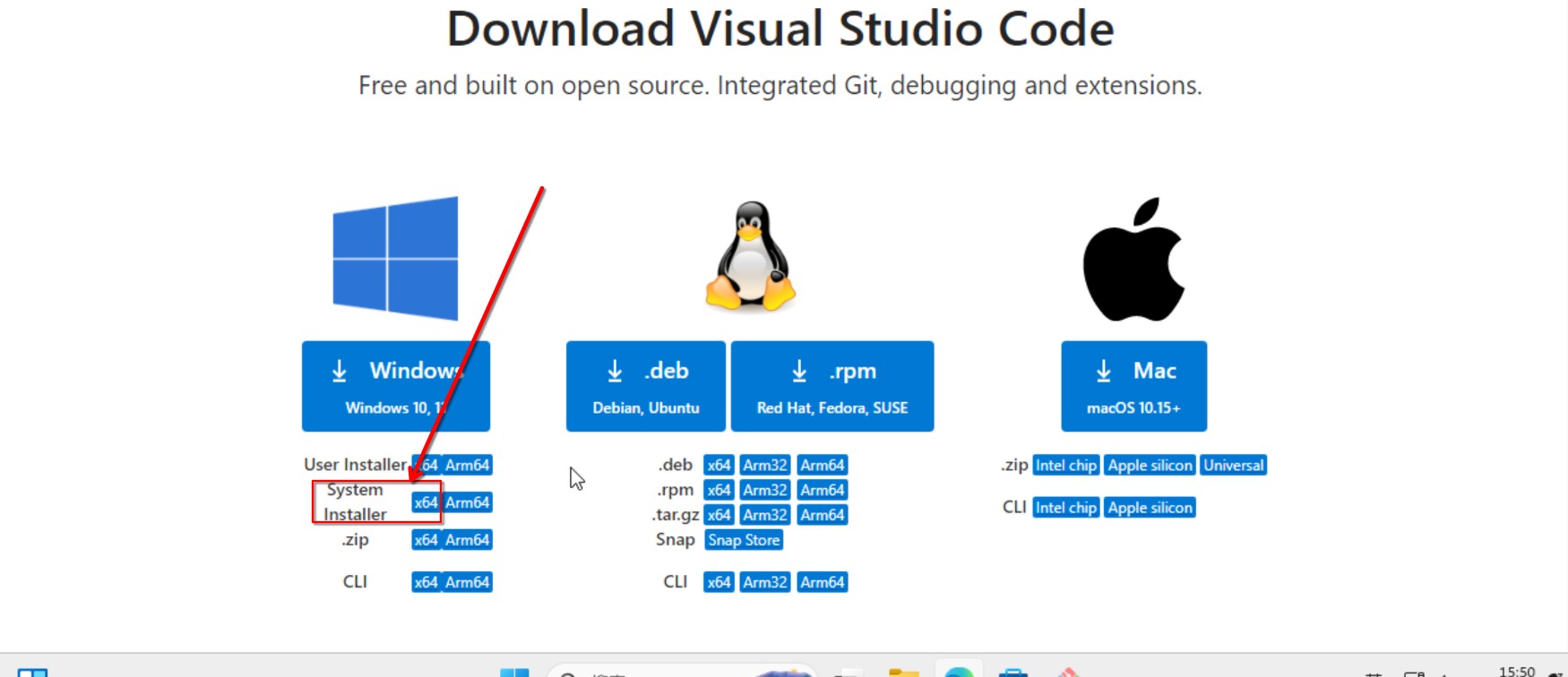Download Linux .tar.gz x64 archive

[719, 515]
